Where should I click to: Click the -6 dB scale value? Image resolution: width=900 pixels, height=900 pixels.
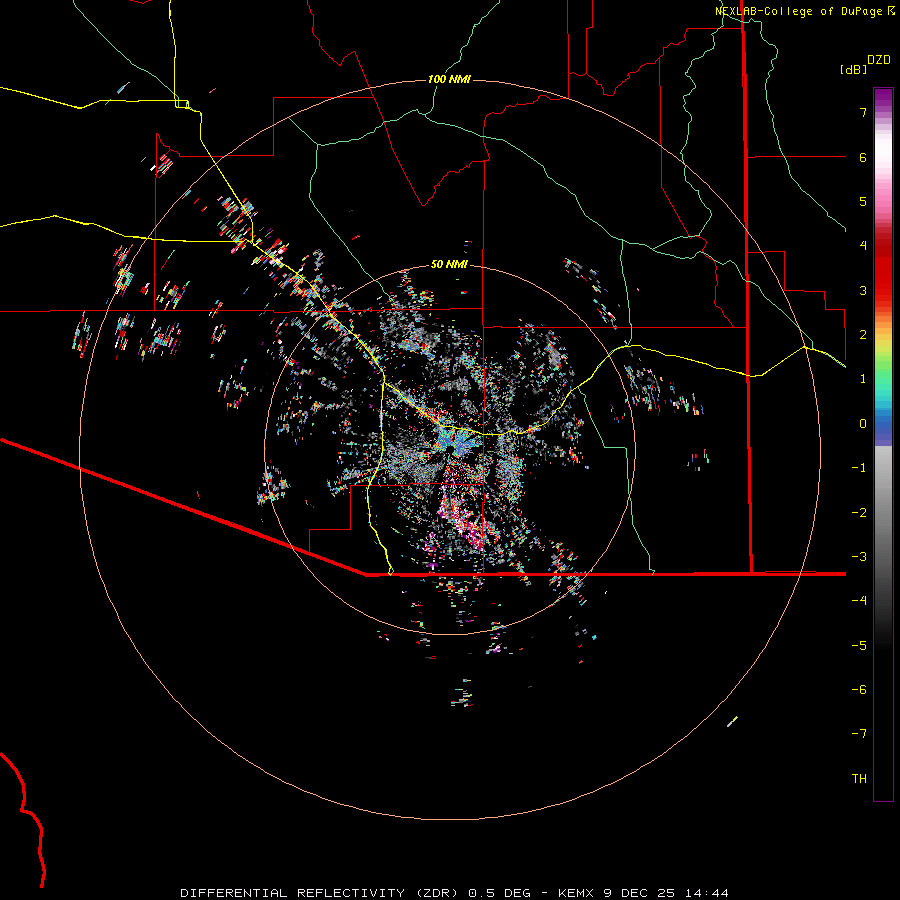point(859,690)
